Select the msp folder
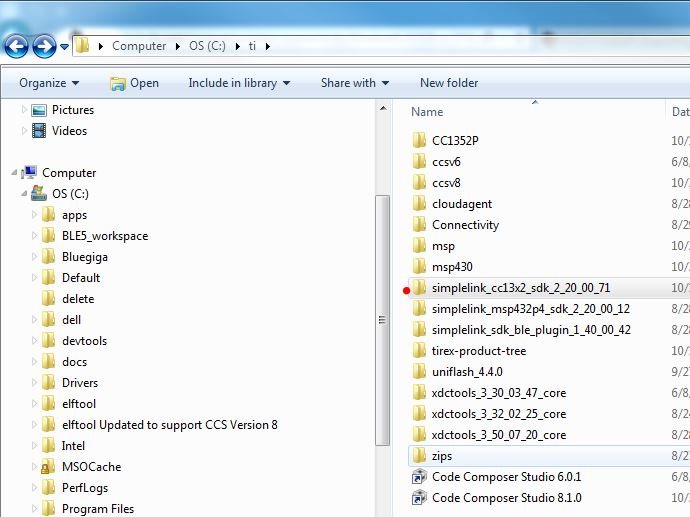 coord(444,246)
